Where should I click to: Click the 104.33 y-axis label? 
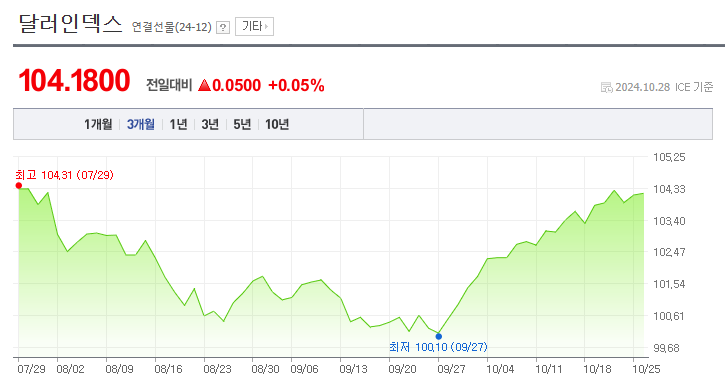tap(669, 189)
